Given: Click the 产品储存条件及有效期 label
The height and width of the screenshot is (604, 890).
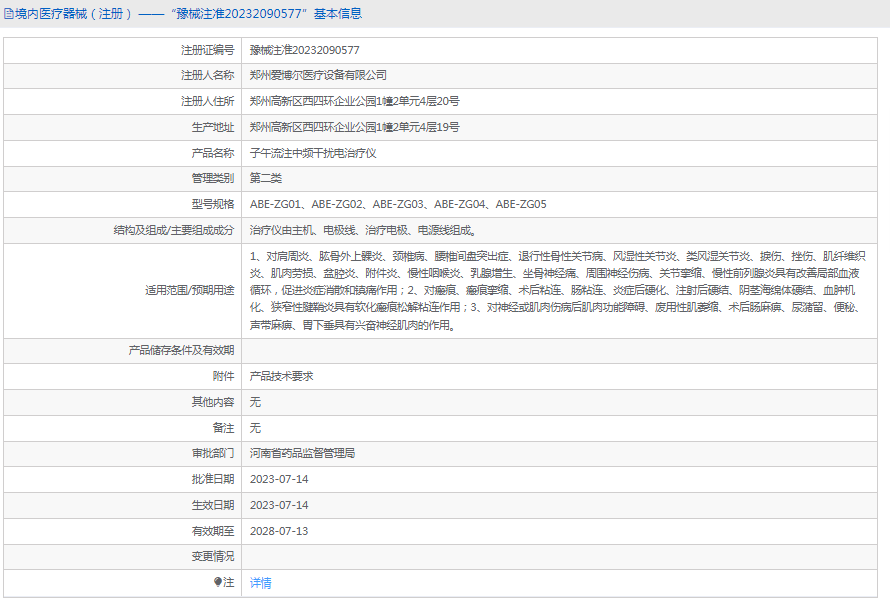Looking at the screenshot, I should (181, 350).
